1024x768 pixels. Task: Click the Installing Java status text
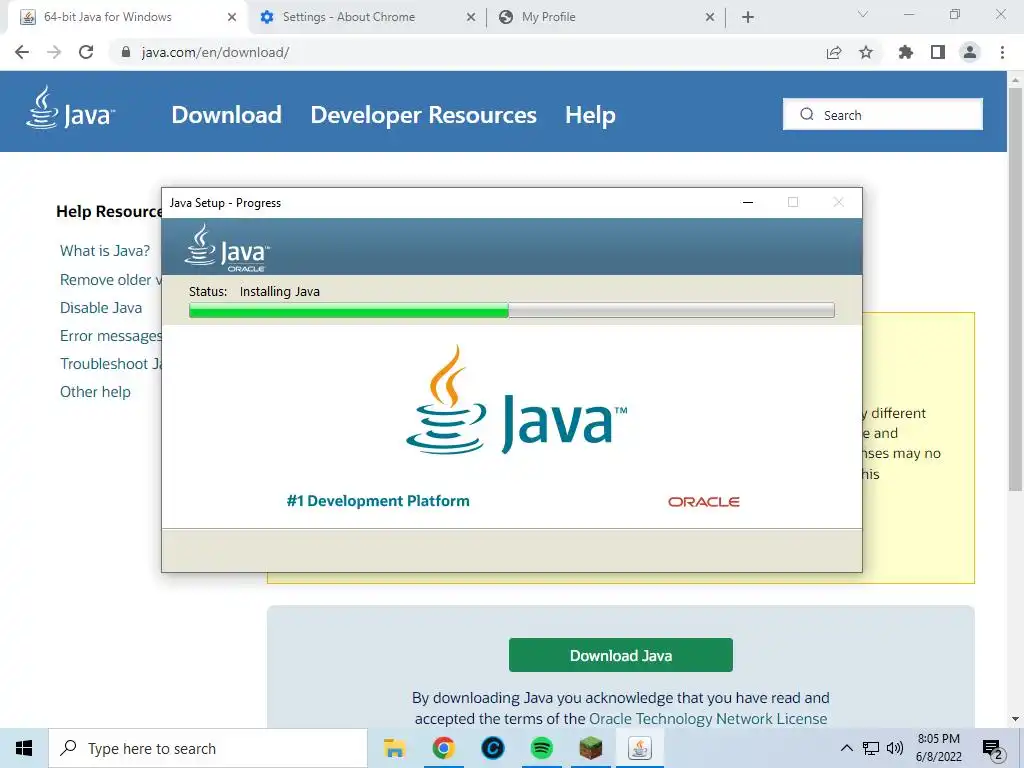coord(280,291)
